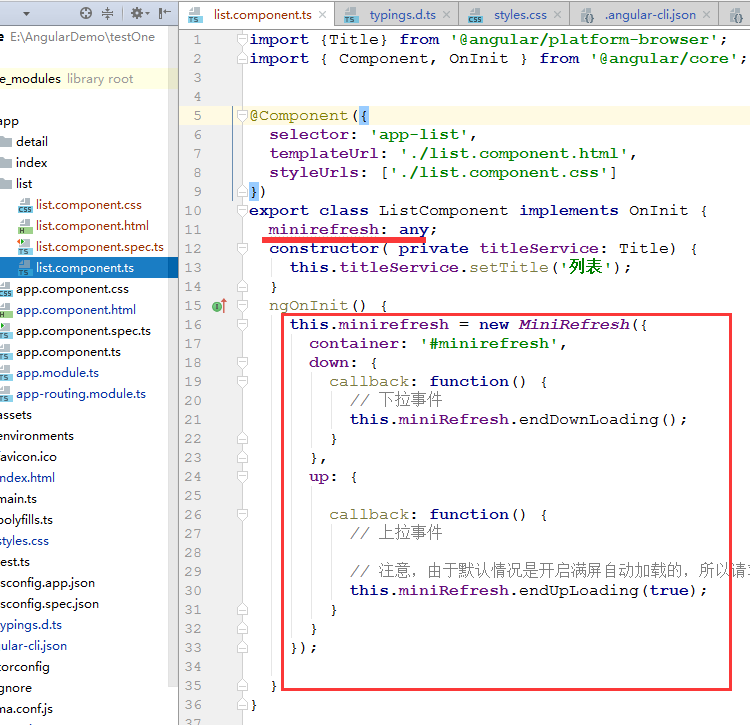Select the detail folder in project tree

(x=32, y=142)
